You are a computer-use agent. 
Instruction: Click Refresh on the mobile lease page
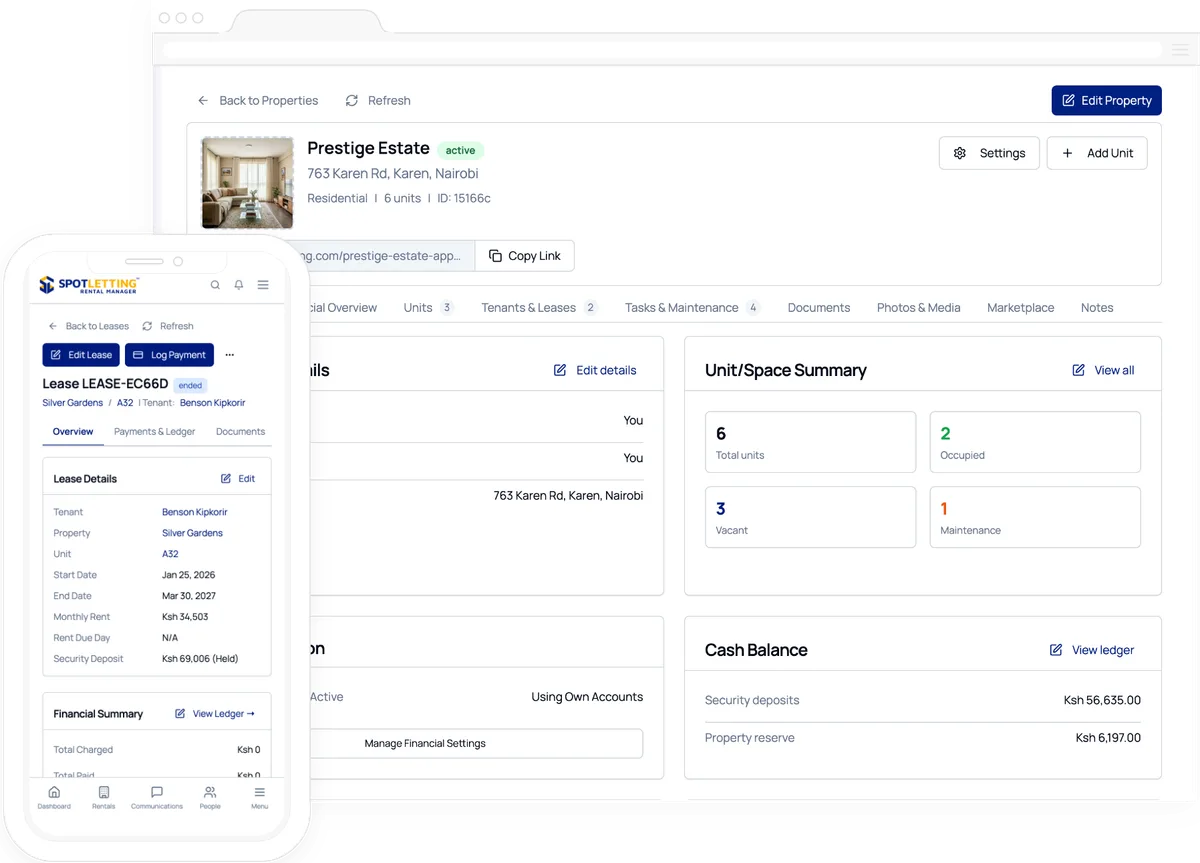tap(168, 326)
